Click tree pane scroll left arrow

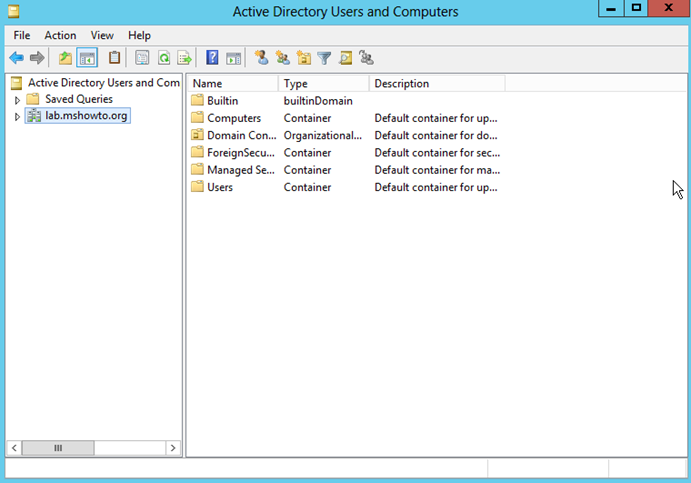click(14, 448)
